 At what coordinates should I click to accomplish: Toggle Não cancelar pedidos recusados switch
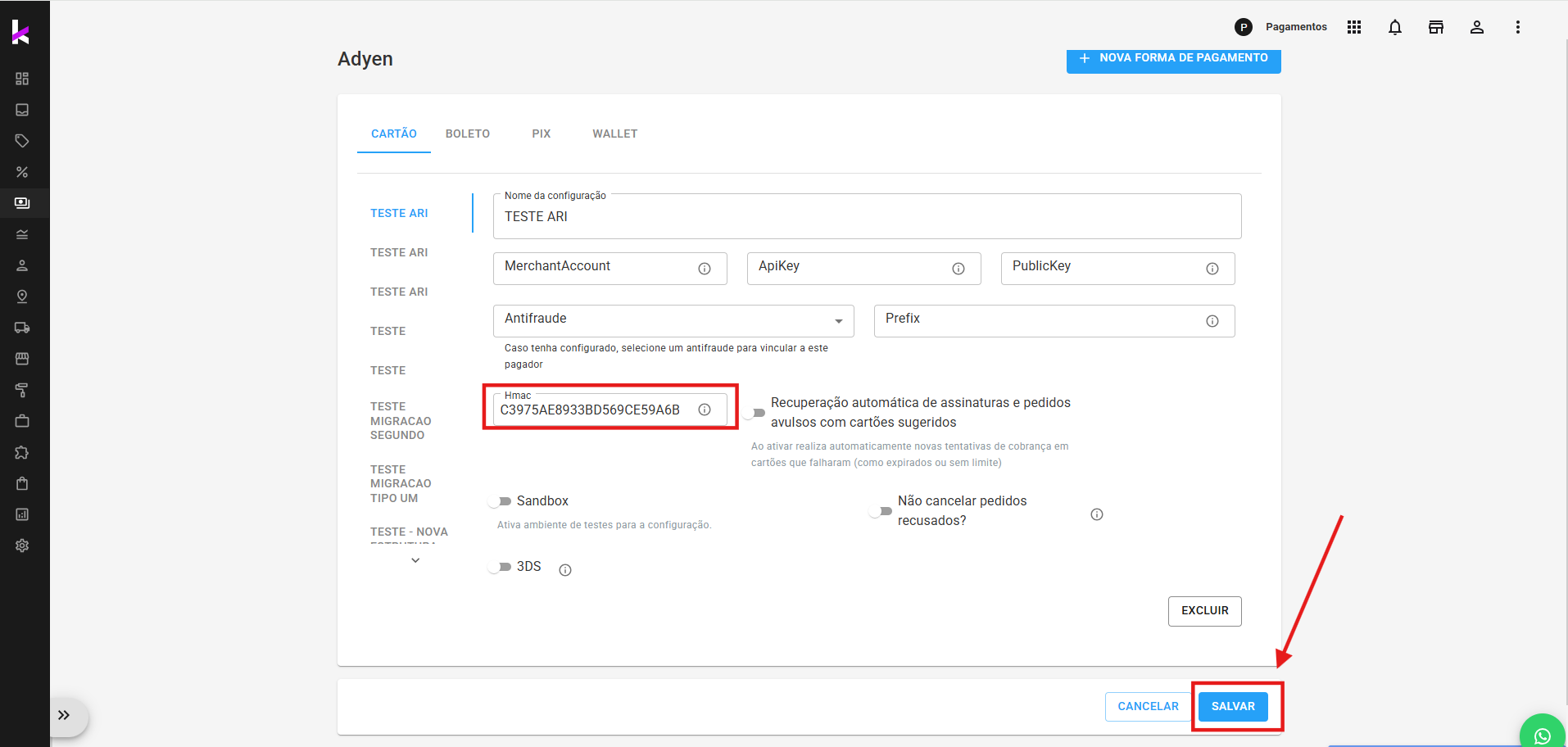[x=881, y=511]
